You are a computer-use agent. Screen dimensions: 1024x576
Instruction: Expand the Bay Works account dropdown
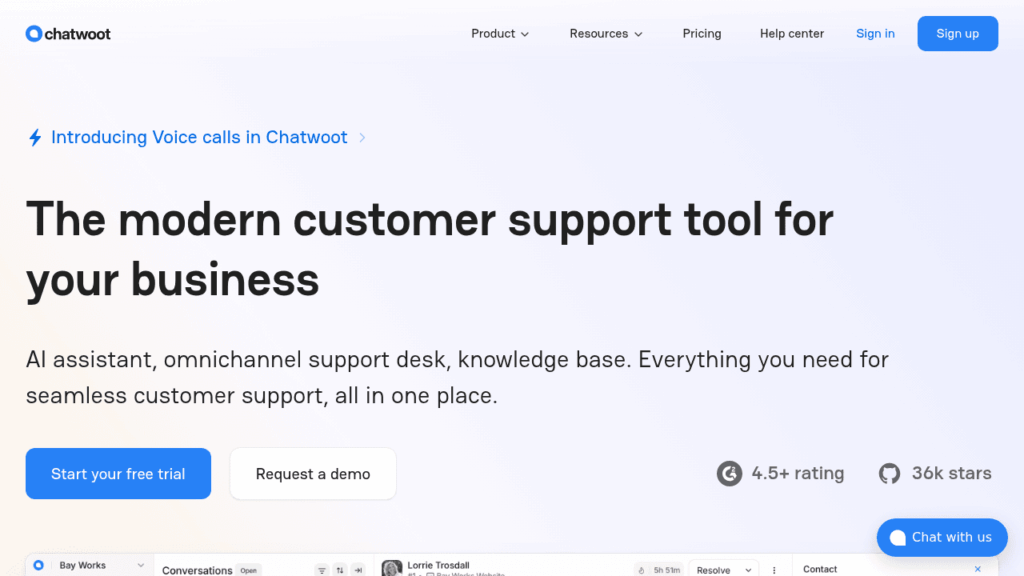coord(140,566)
